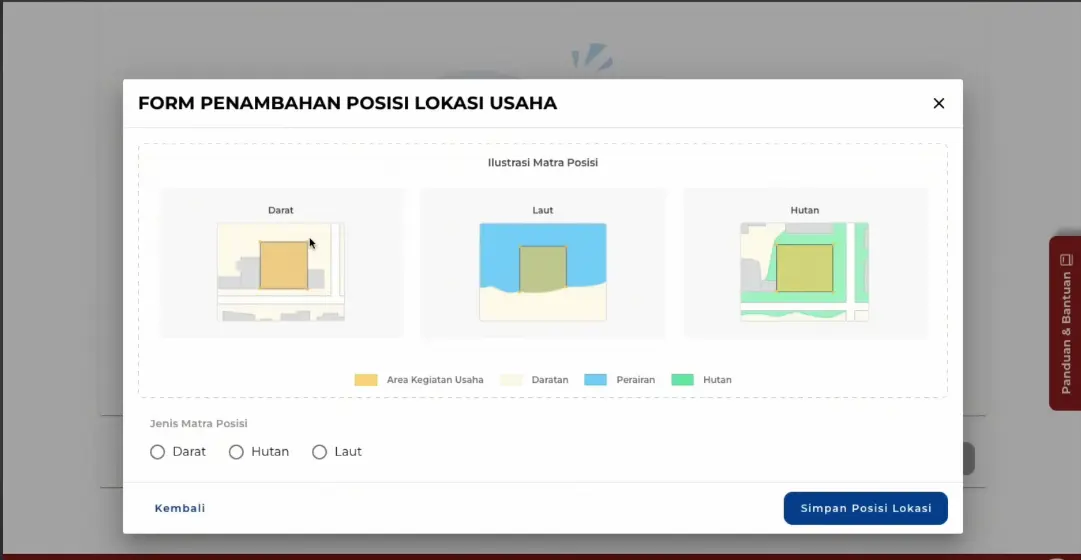Click the Jenis Matra Posisi label

point(199,423)
